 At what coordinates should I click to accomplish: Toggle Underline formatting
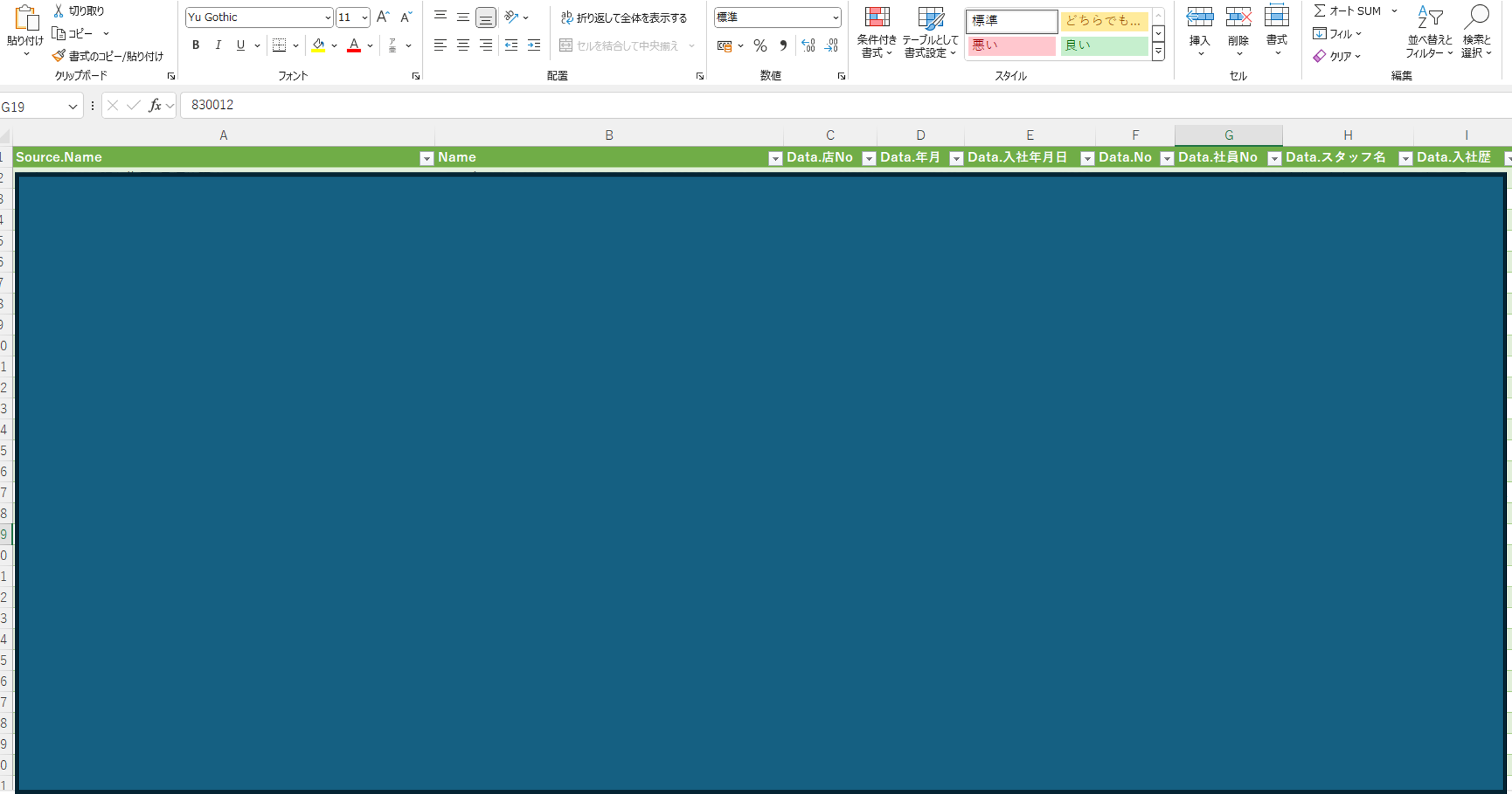click(240, 45)
